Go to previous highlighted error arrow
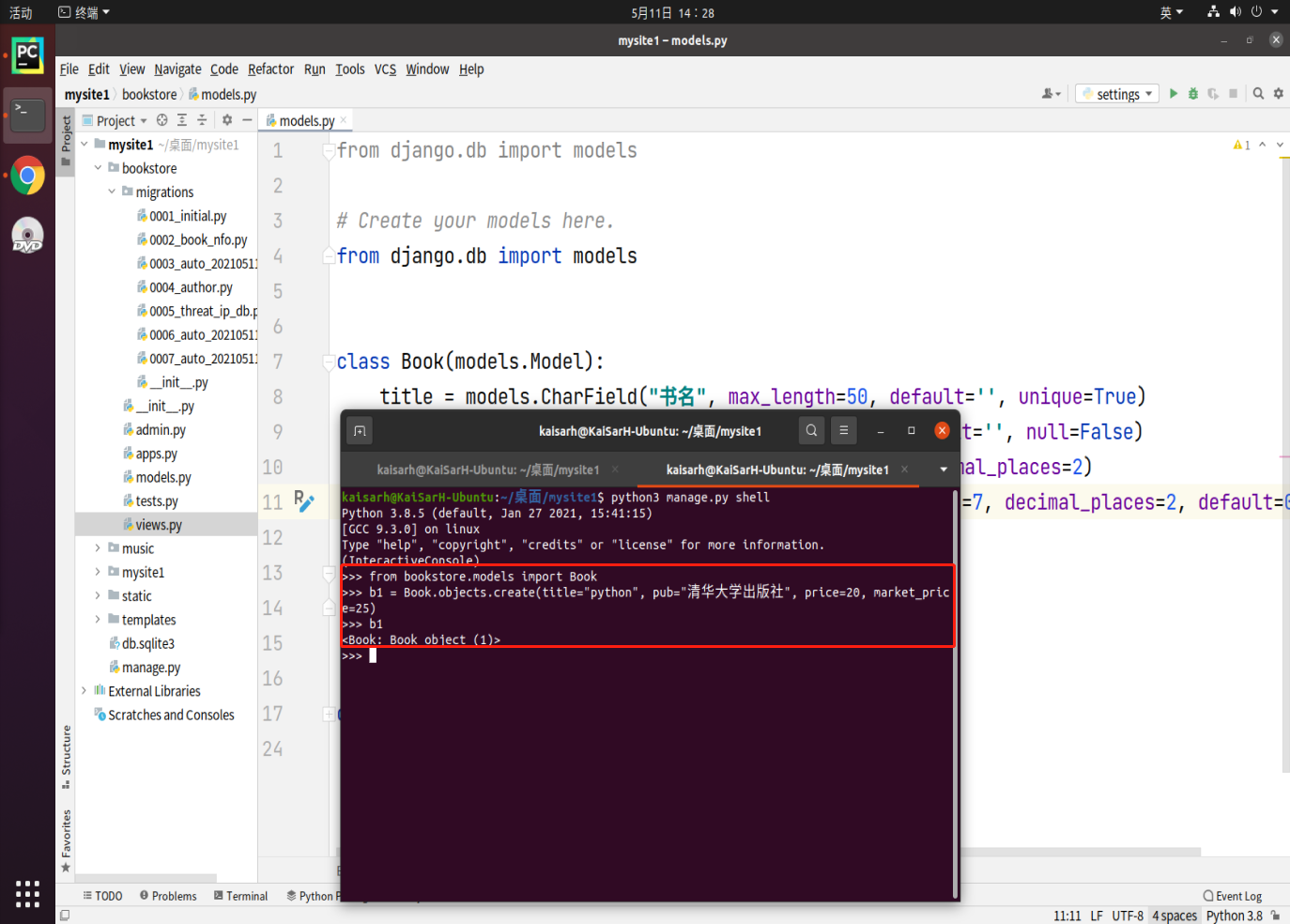The width and height of the screenshot is (1290, 924). pyautogui.click(x=1263, y=145)
